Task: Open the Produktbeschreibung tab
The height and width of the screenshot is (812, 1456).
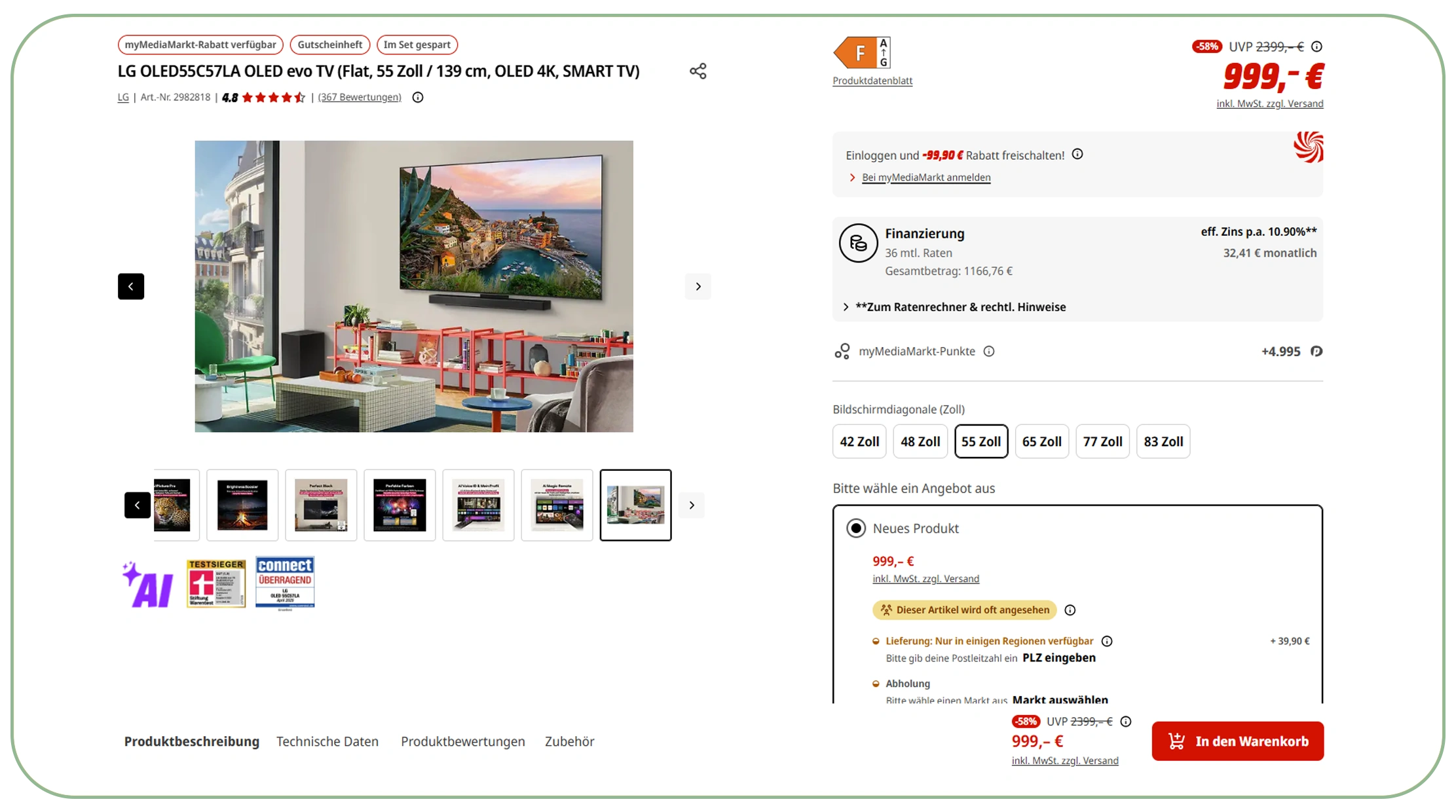Action: point(192,741)
